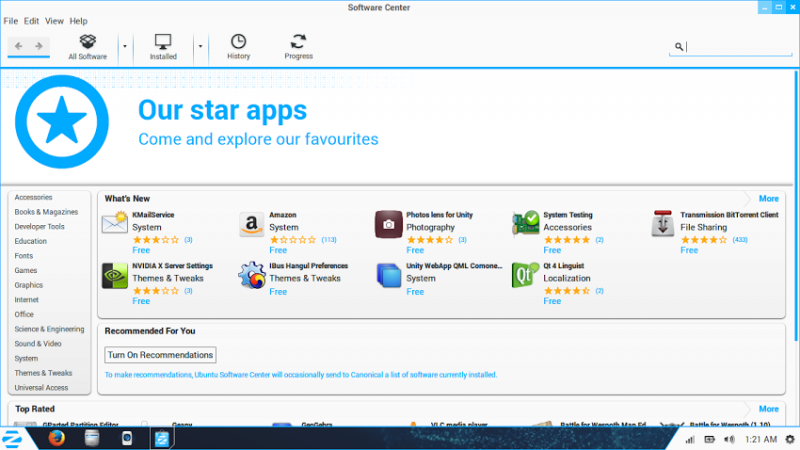Select the Office category

pyautogui.click(x=24, y=314)
